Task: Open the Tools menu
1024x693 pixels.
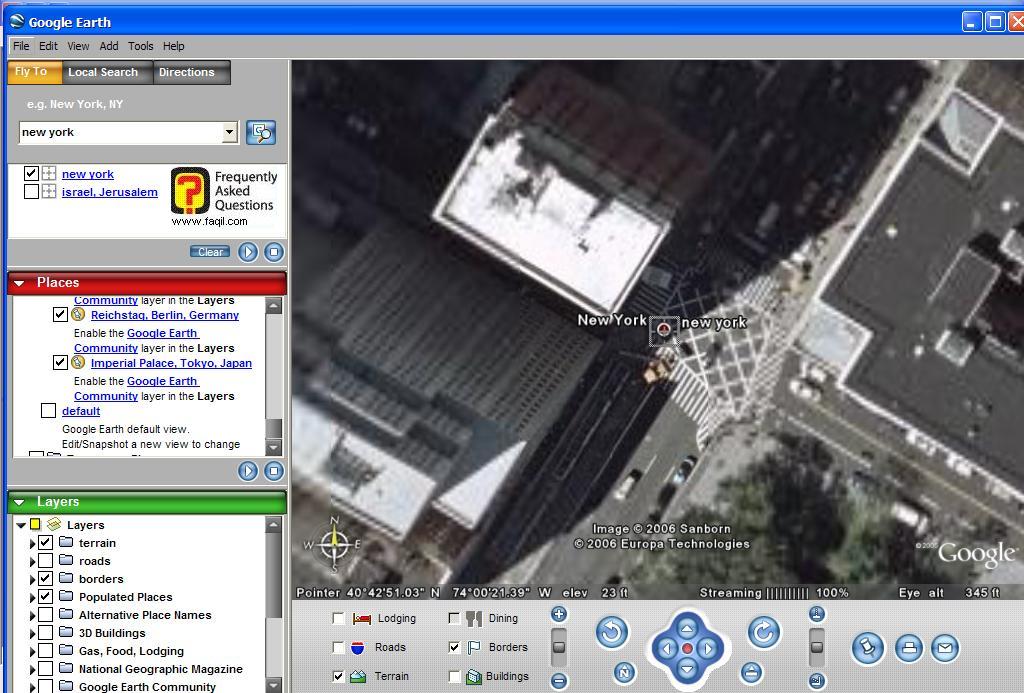Action: coord(140,46)
